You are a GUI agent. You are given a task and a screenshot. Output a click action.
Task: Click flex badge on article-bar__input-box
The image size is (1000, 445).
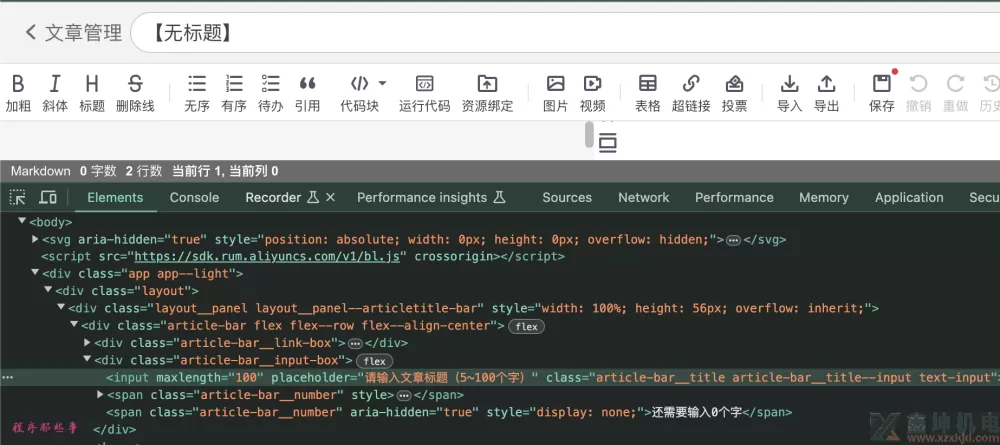tap(375, 361)
